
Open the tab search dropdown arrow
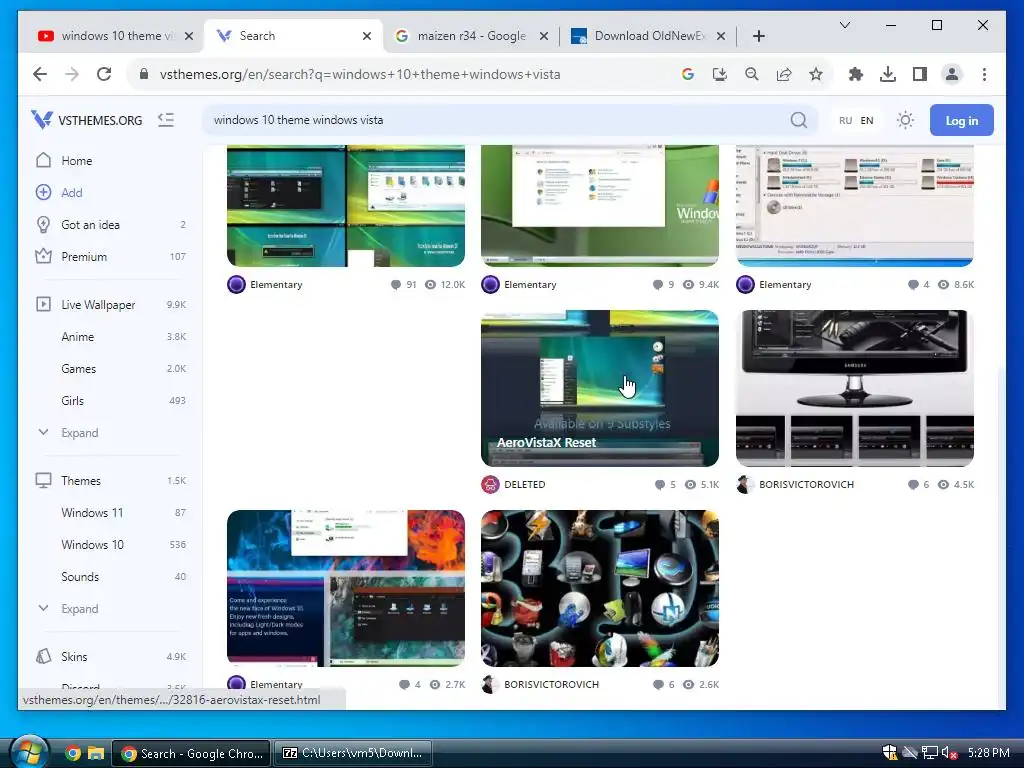(x=844, y=25)
